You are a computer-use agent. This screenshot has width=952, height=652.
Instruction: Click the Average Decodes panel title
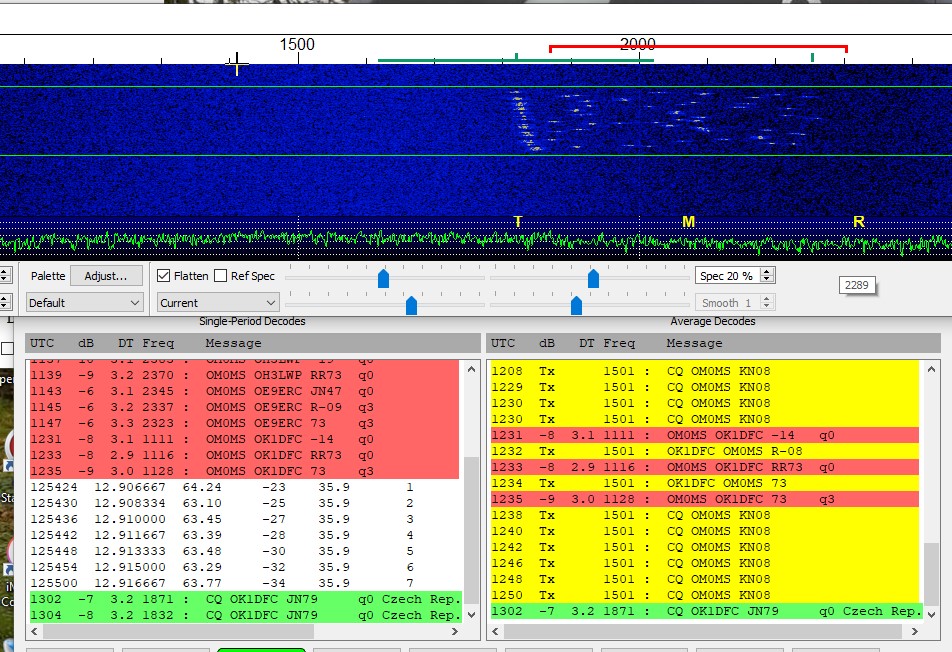(x=713, y=321)
